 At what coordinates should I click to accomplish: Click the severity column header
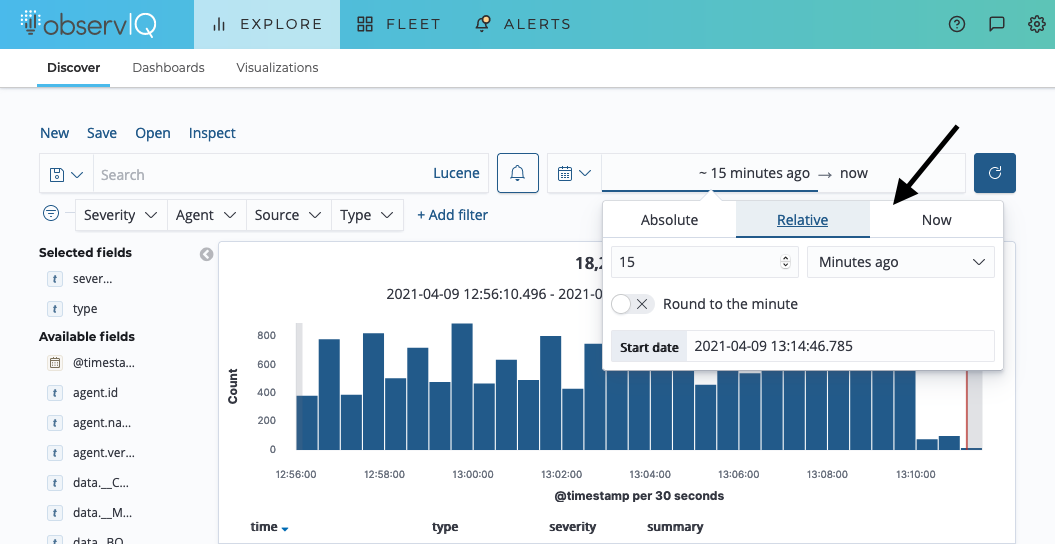(573, 527)
